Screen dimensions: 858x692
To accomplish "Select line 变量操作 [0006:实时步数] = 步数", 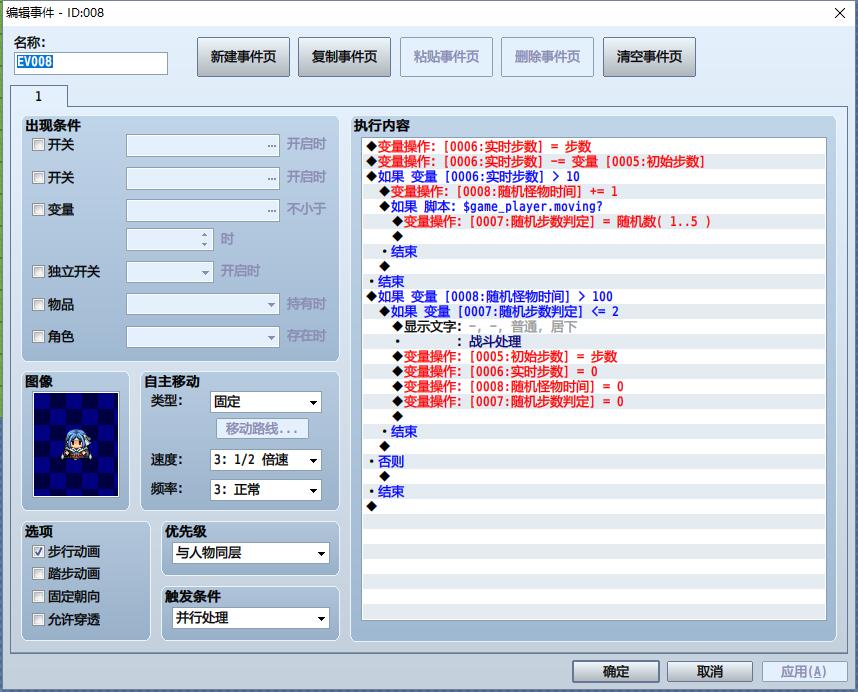I will [x=594, y=147].
